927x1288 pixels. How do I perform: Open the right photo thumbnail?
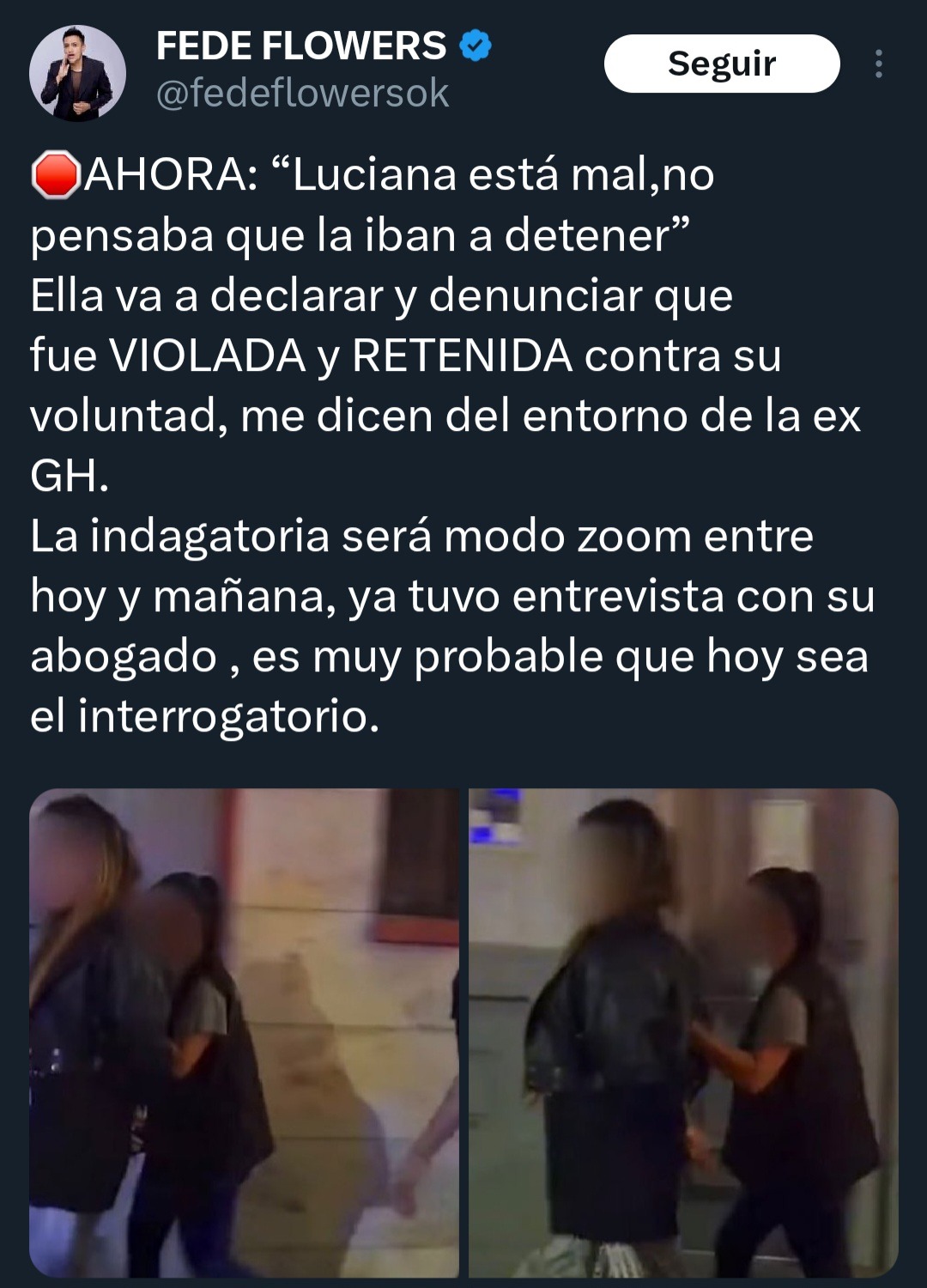[x=683, y=1033]
